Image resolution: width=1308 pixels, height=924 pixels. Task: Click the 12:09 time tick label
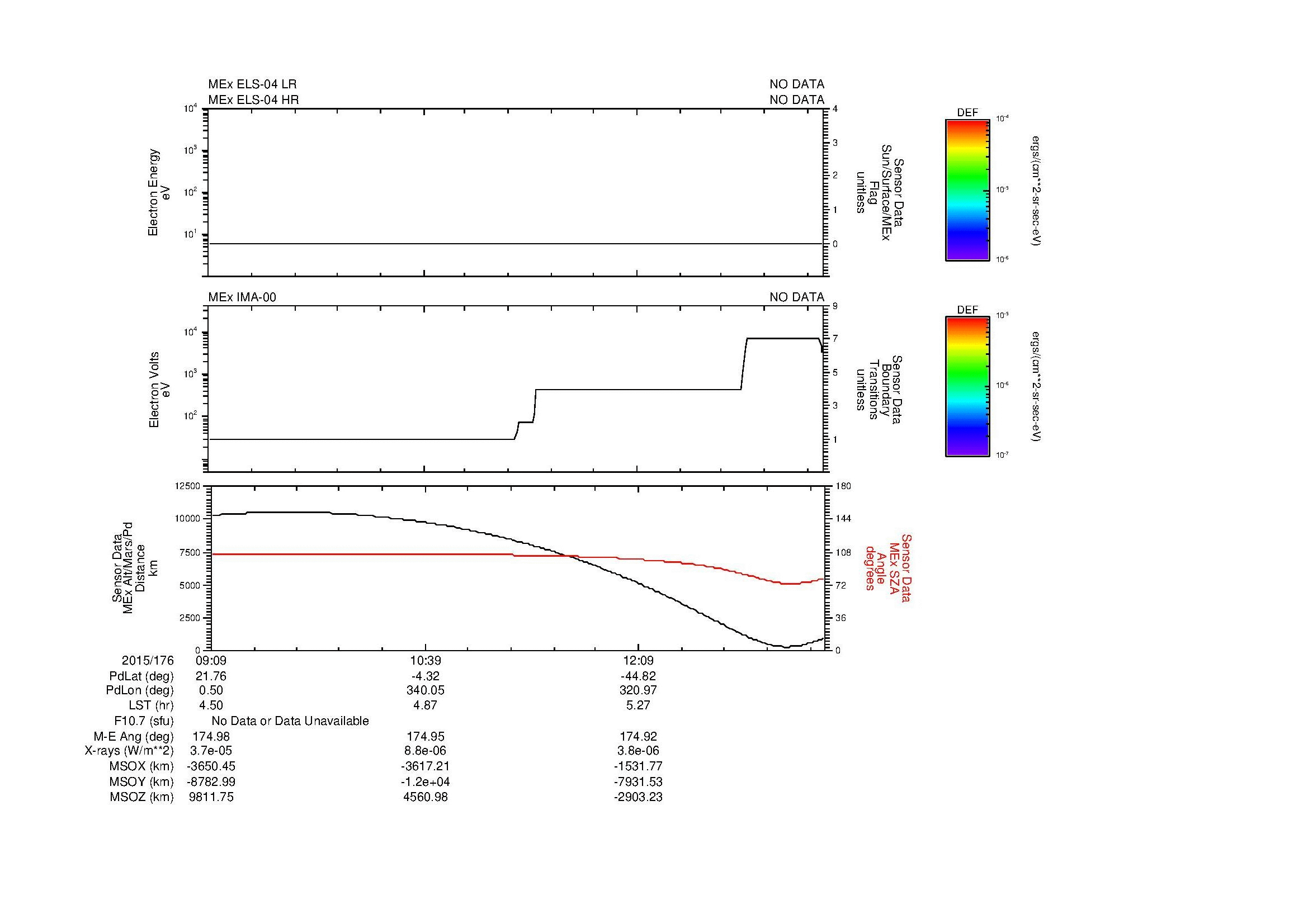(638, 660)
